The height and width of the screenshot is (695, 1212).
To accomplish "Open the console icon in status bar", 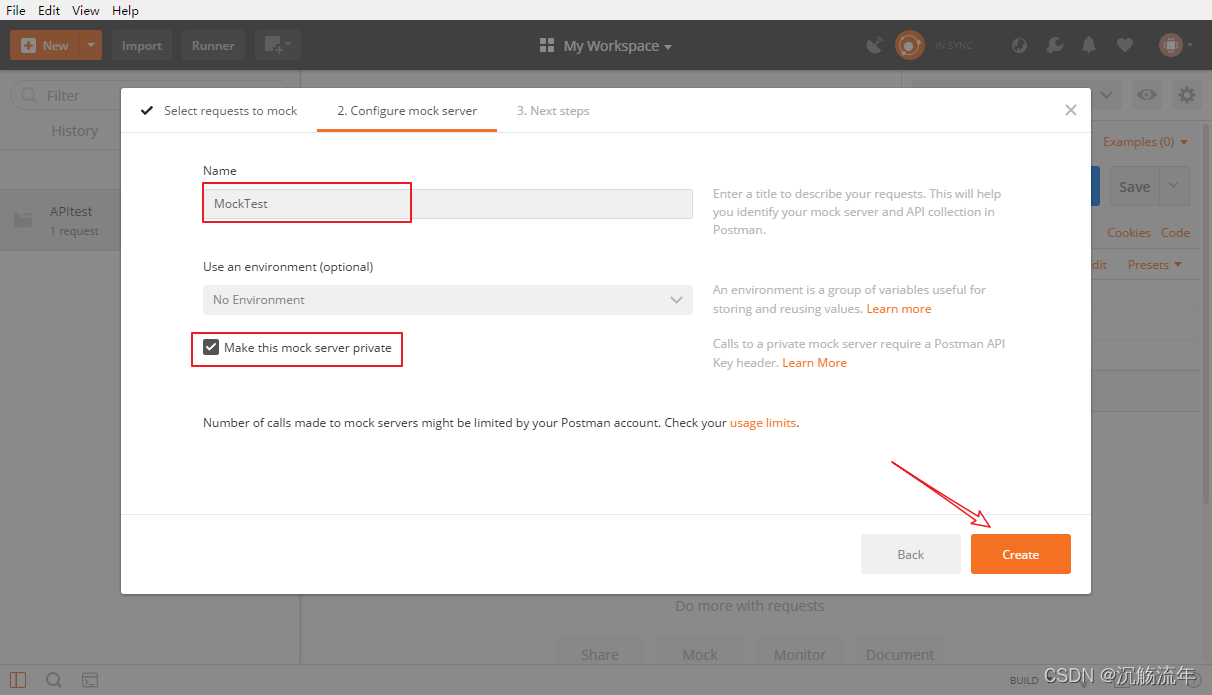I will [90, 680].
